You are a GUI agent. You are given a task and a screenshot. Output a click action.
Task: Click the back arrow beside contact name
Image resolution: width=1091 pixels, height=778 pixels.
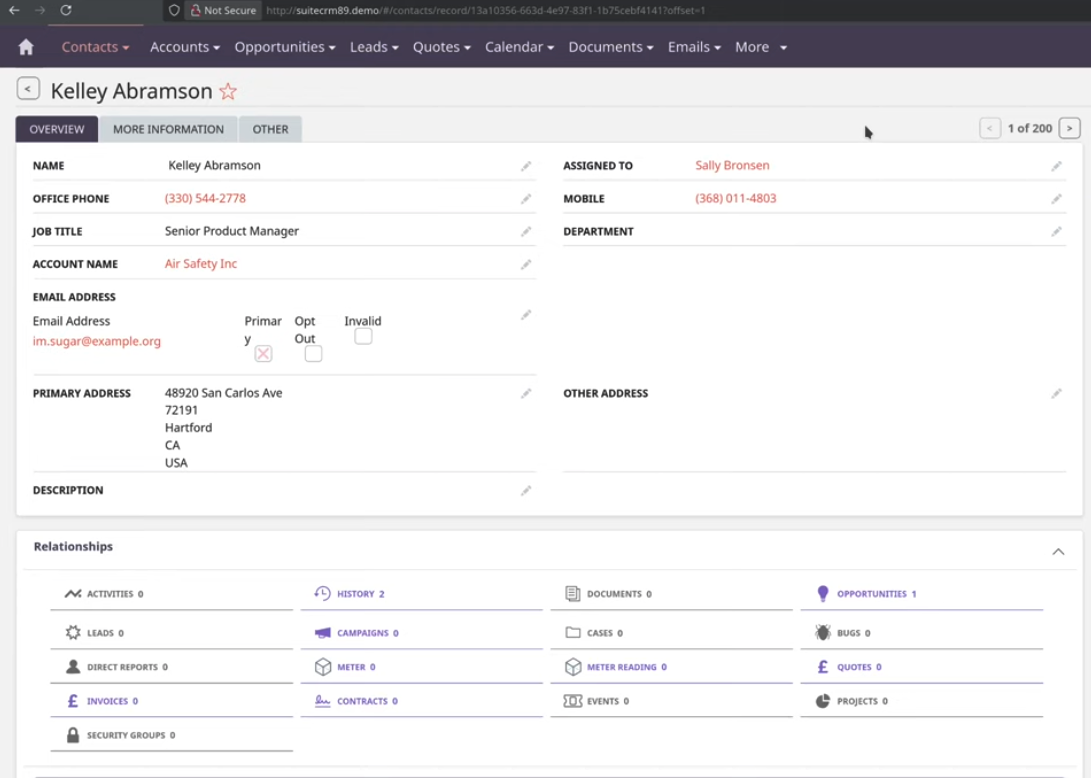[28, 89]
